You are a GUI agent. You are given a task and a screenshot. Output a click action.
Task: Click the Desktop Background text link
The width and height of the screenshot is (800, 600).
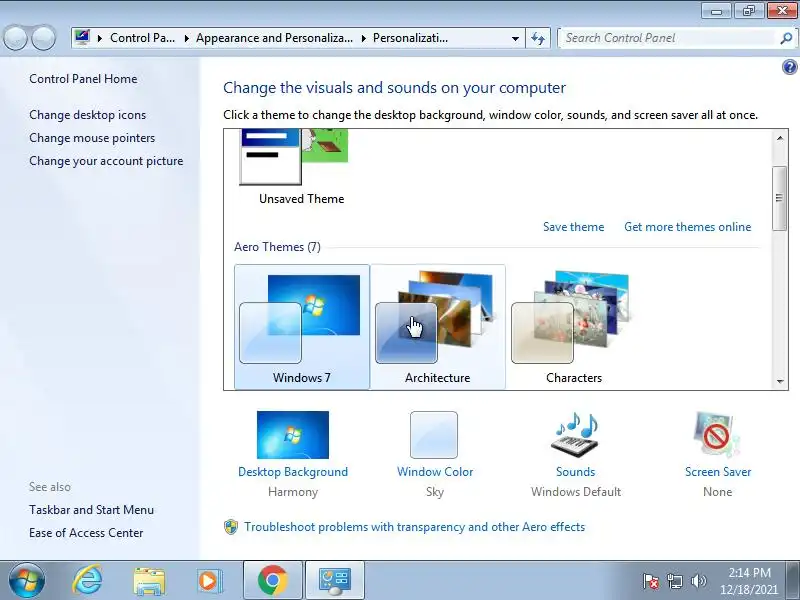click(293, 472)
